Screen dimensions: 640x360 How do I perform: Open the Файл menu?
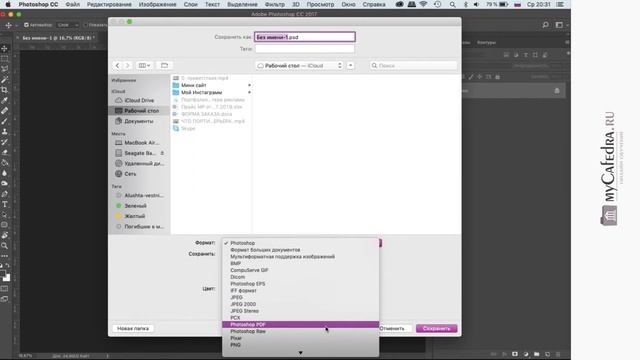click(x=73, y=4)
